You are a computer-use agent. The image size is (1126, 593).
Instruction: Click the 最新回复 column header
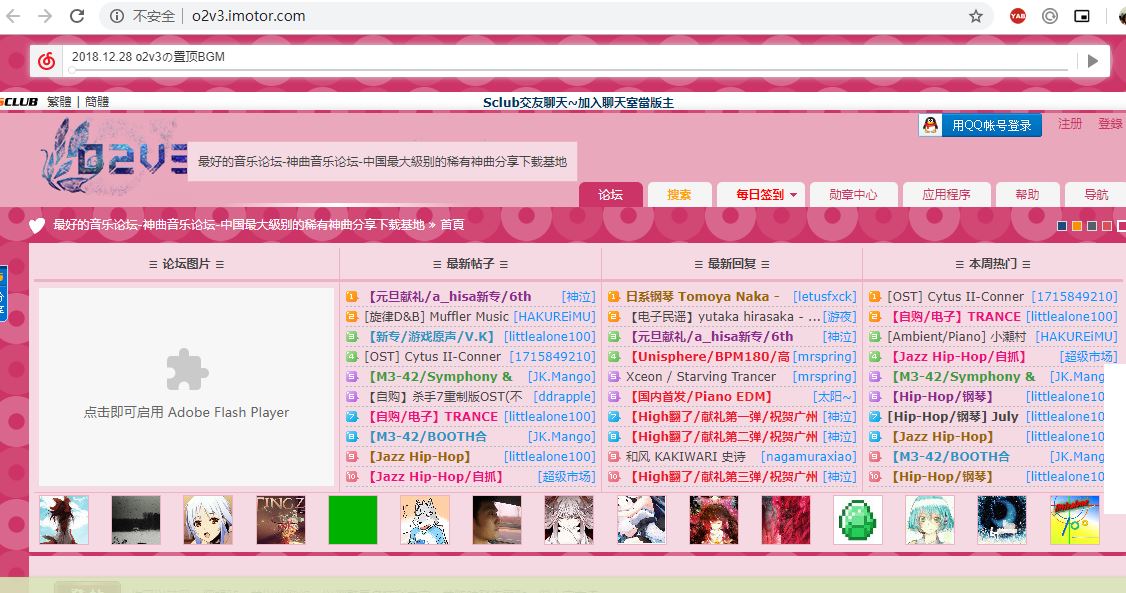point(732,264)
